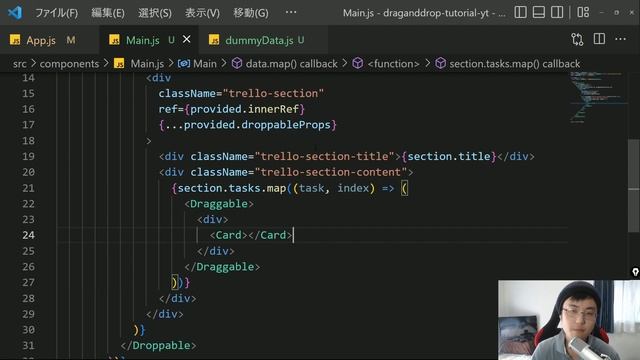Click the VS Code logo icon
Image resolution: width=640 pixels, height=360 pixels.
pos(15,13)
